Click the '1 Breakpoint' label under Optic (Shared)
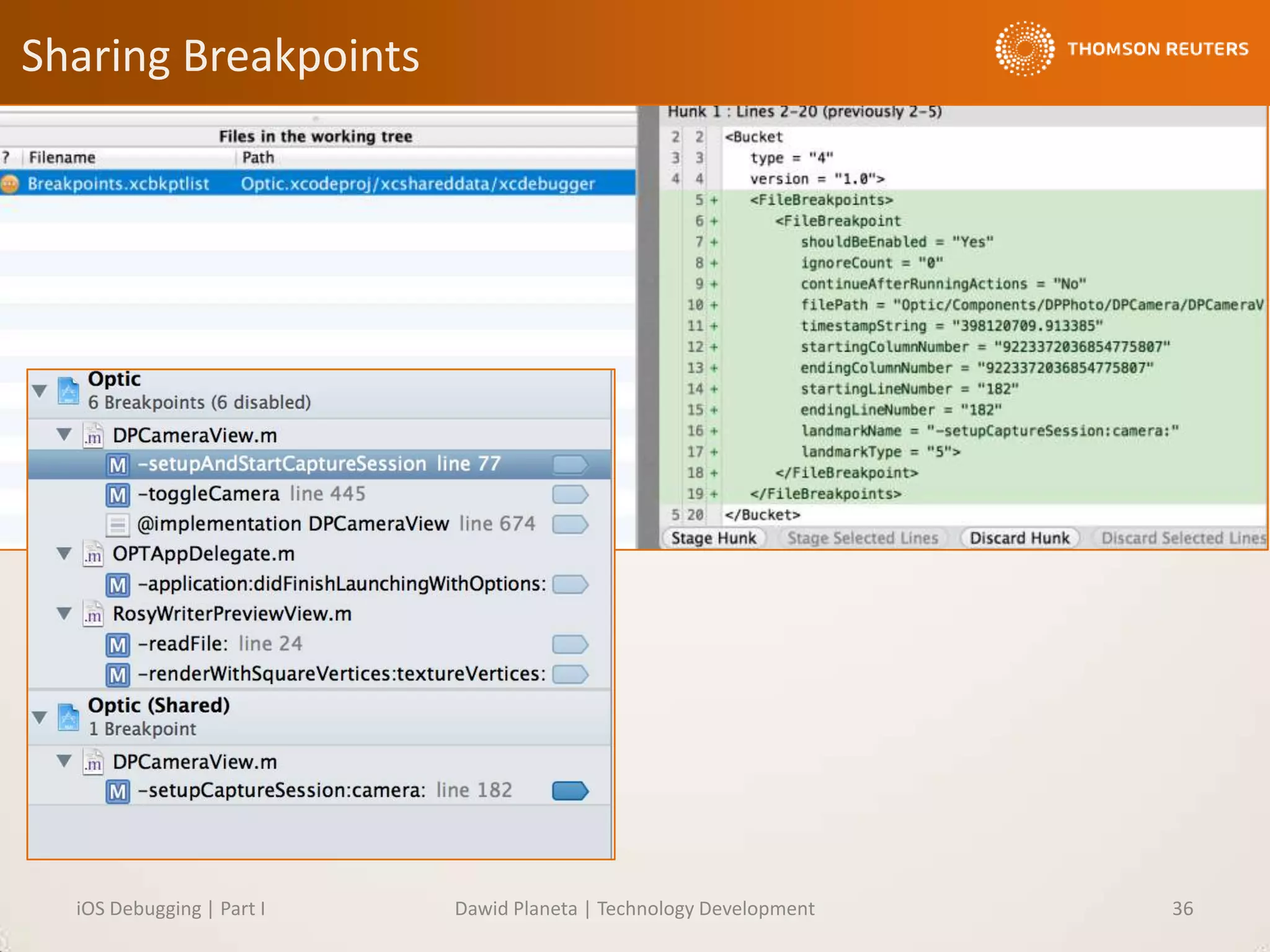Viewport: 1270px width, 952px height. point(142,729)
